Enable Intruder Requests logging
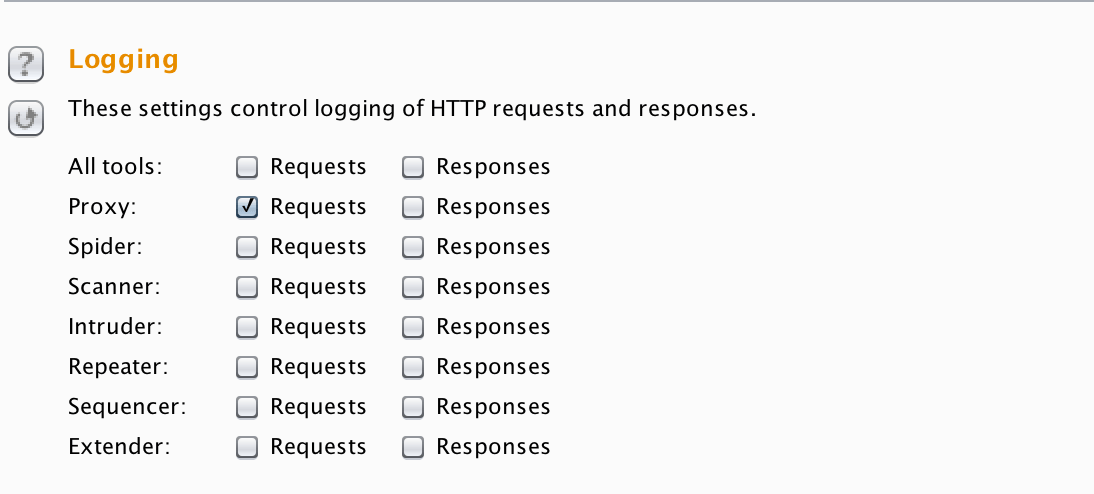Screen dimensions: 1094x494 tap(246, 327)
